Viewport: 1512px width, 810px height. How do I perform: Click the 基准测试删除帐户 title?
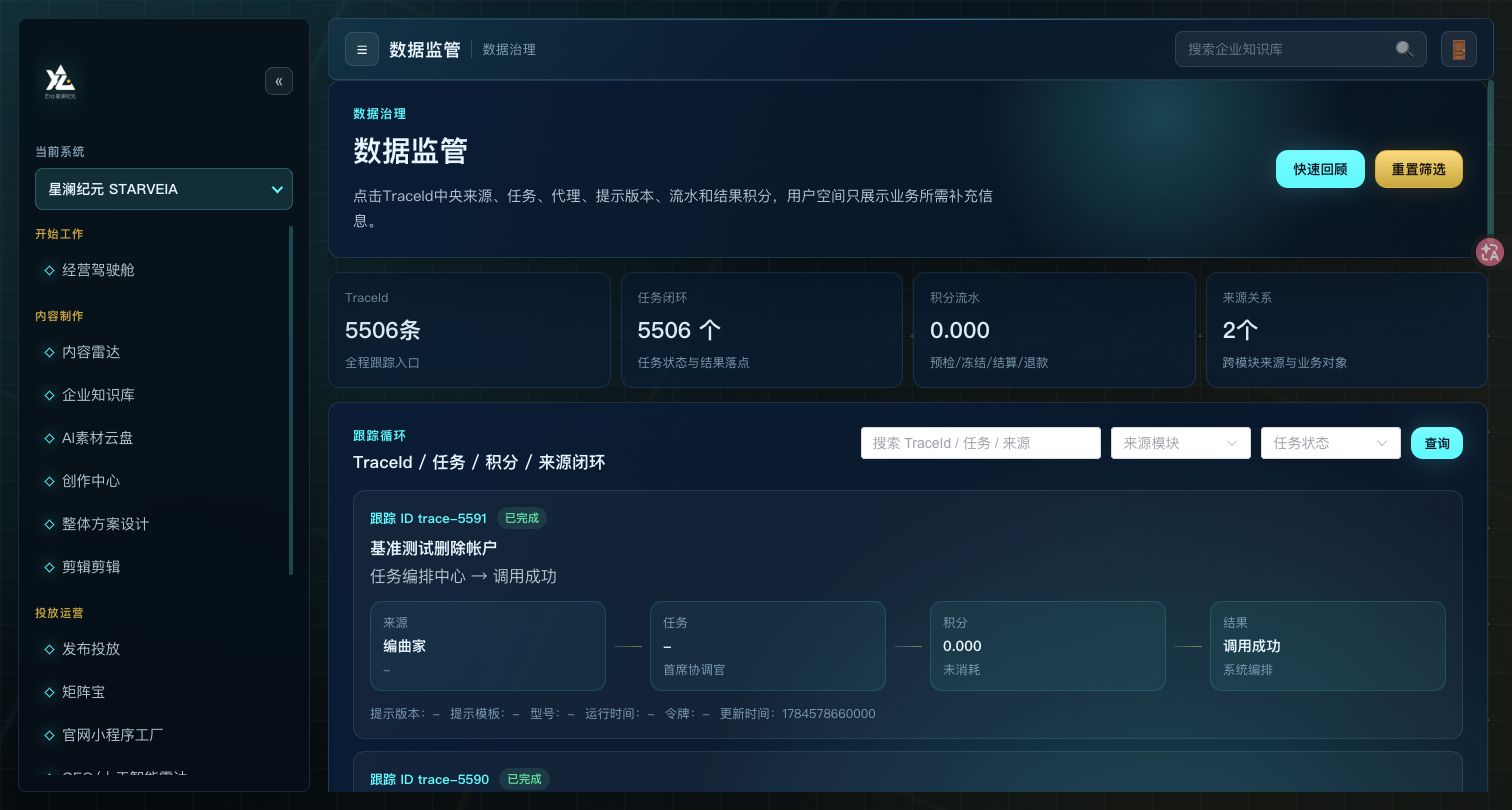tap(433, 548)
